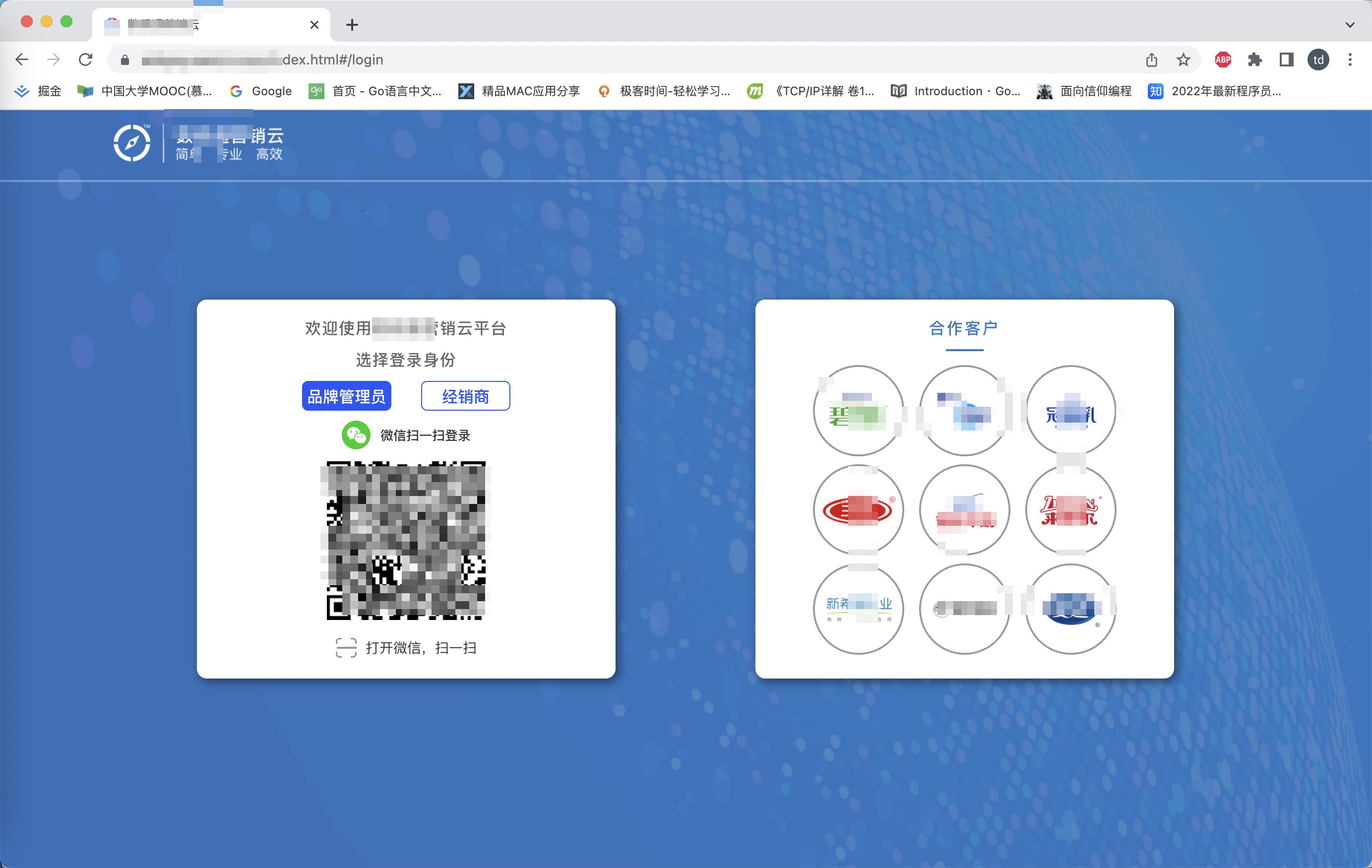This screenshot has height=868, width=1372.
Task: Open a new browser tab
Action: point(352,24)
